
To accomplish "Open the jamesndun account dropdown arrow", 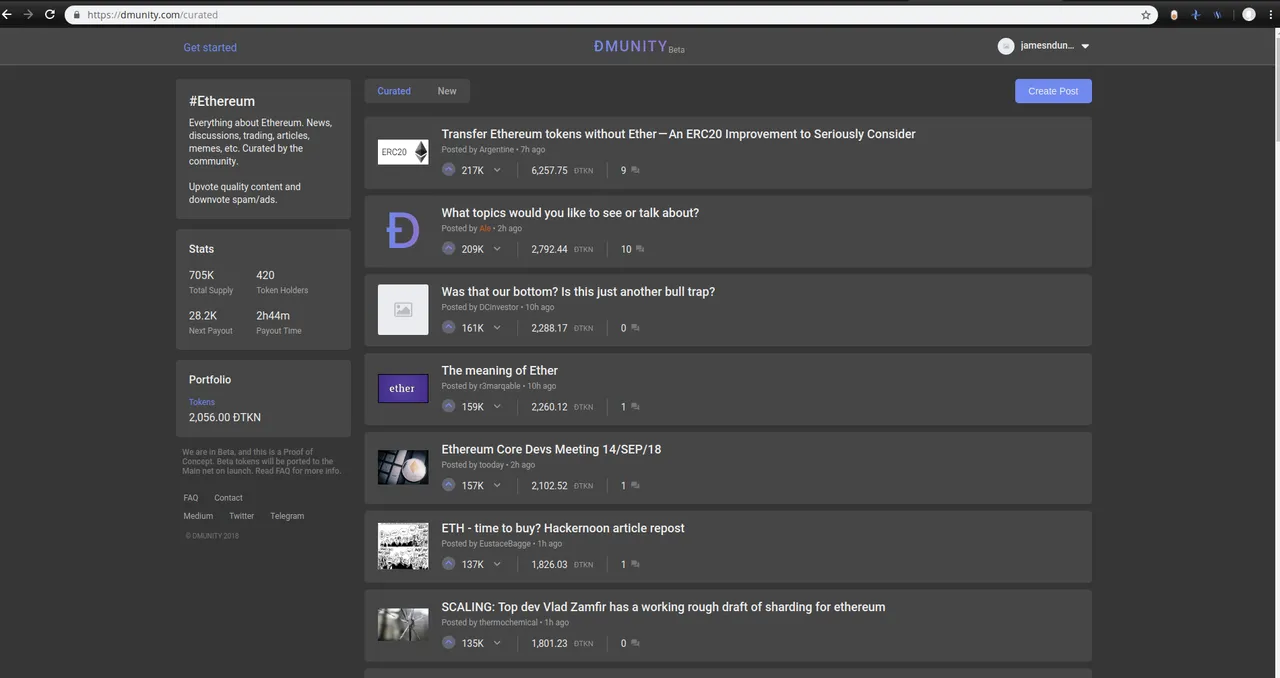I will [x=1085, y=46].
